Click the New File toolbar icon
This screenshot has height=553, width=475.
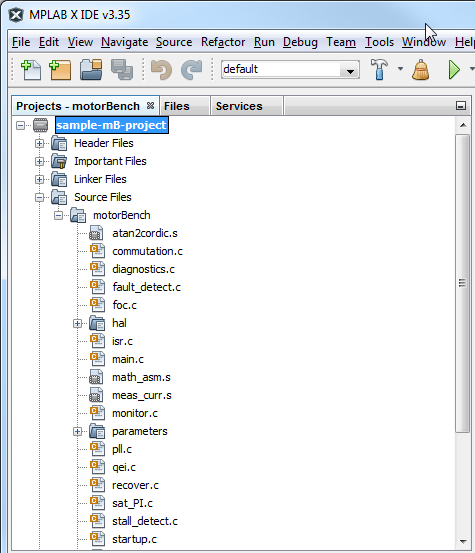click(31, 69)
